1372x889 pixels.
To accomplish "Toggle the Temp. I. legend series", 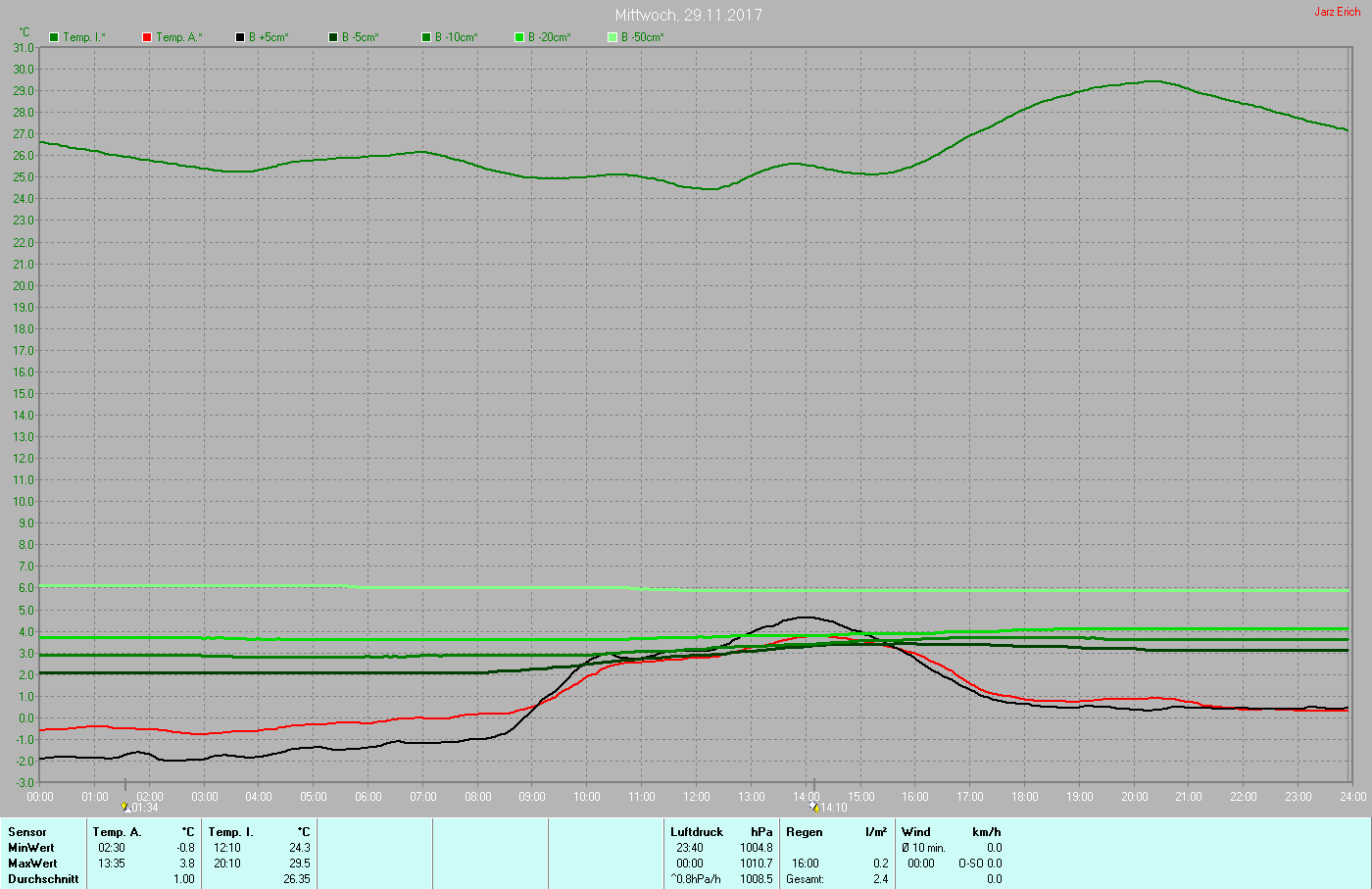I will tap(54, 37).
